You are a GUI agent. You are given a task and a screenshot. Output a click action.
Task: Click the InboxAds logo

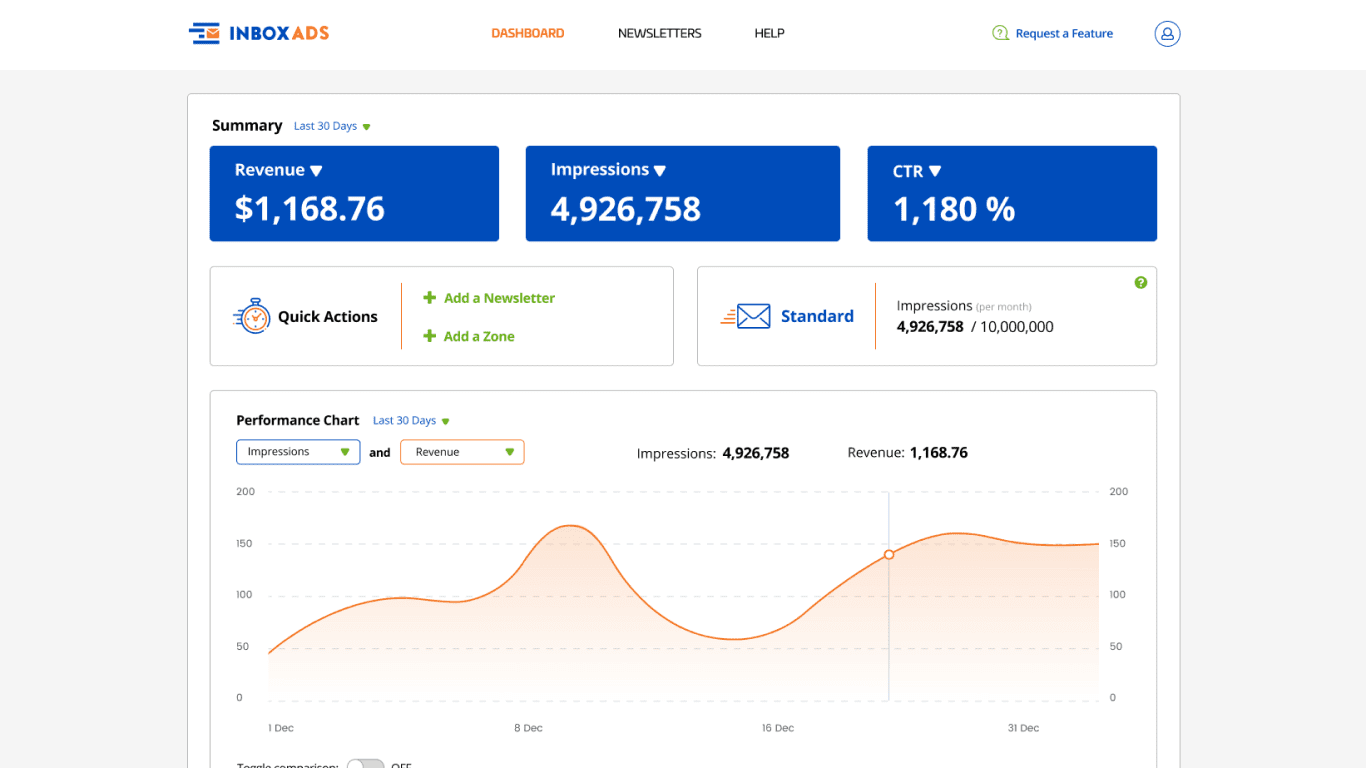point(259,33)
